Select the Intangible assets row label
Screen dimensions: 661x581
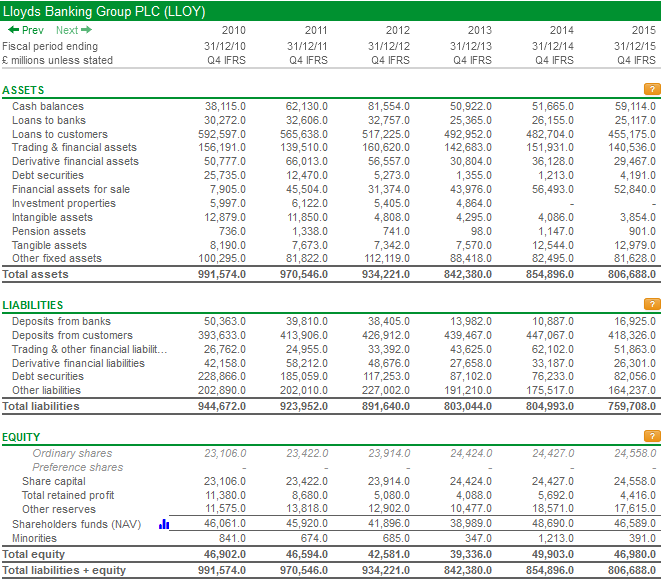coord(52,217)
